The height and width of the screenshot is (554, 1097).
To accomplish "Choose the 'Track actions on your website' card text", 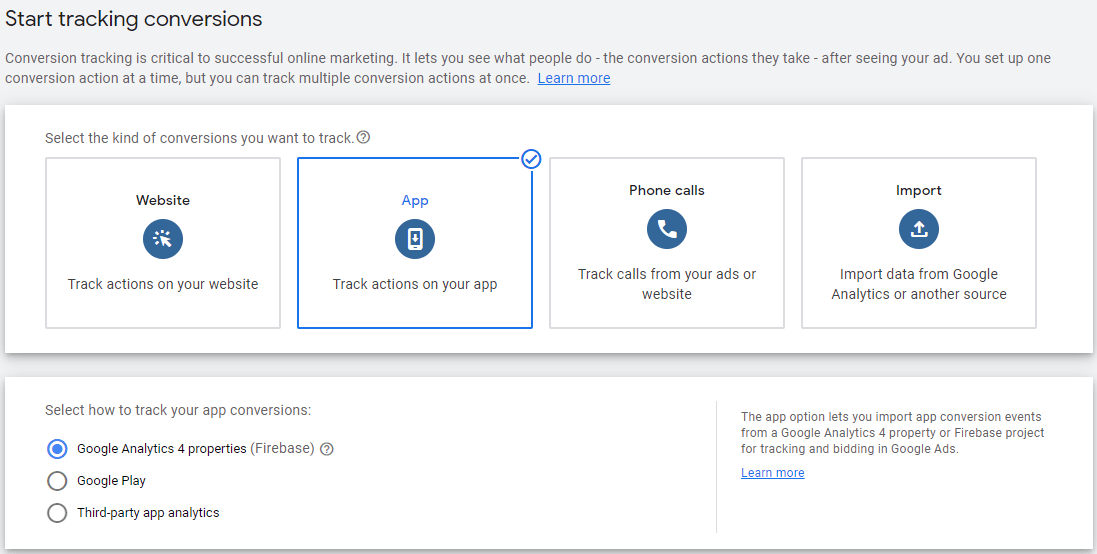I will [x=163, y=284].
